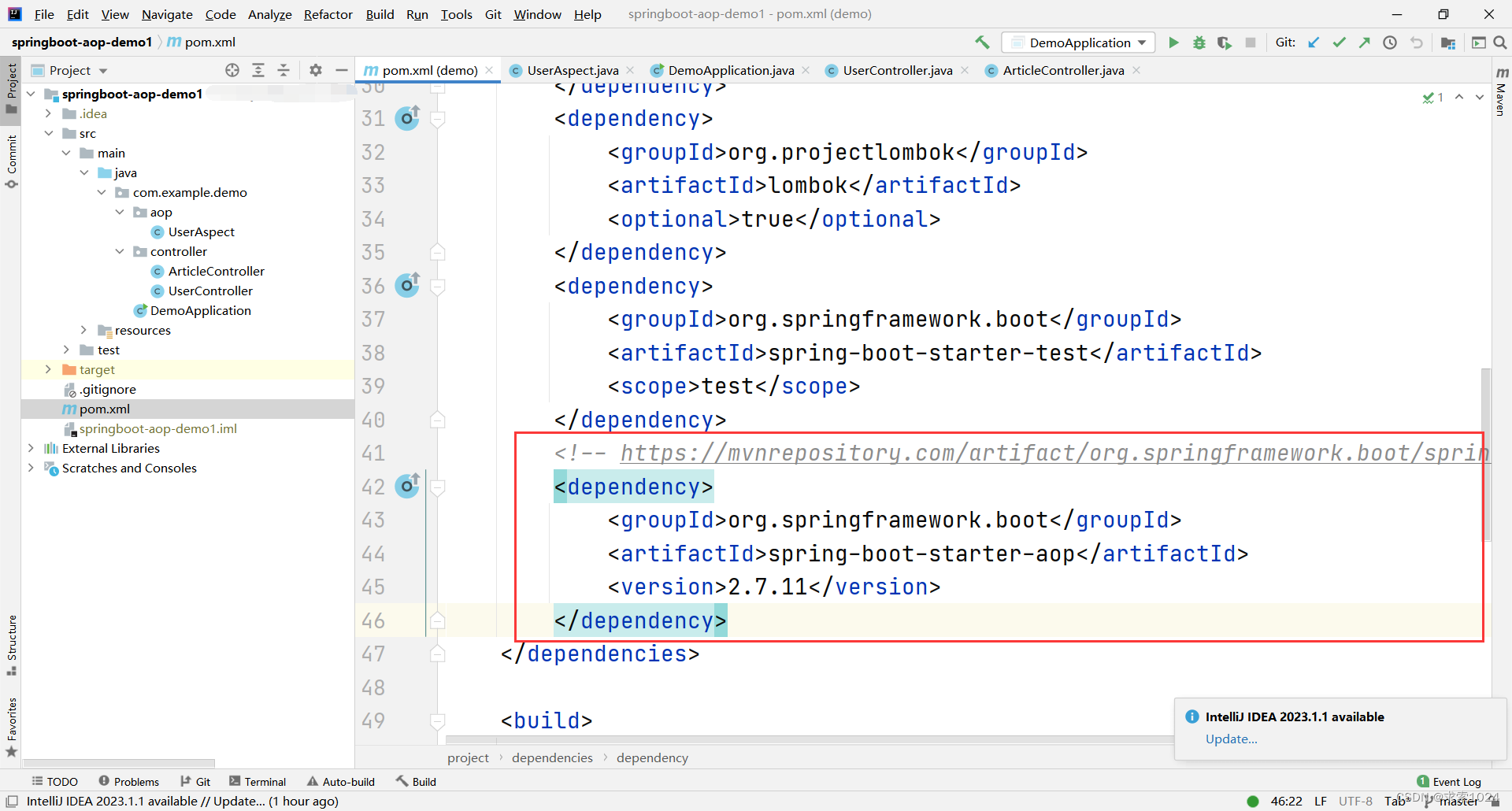Click the Project panel horizontal scrollbar

(x=119, y=763)
